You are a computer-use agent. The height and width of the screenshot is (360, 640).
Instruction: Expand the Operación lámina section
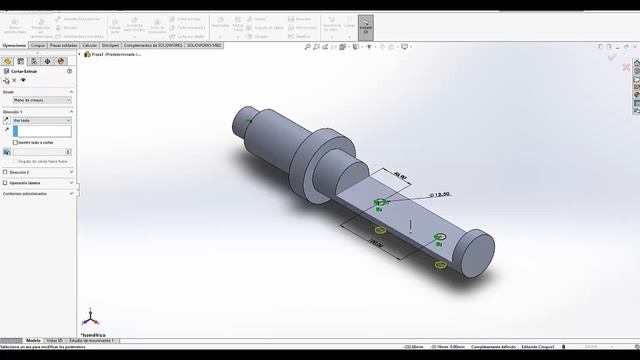[x=71, y=183]
